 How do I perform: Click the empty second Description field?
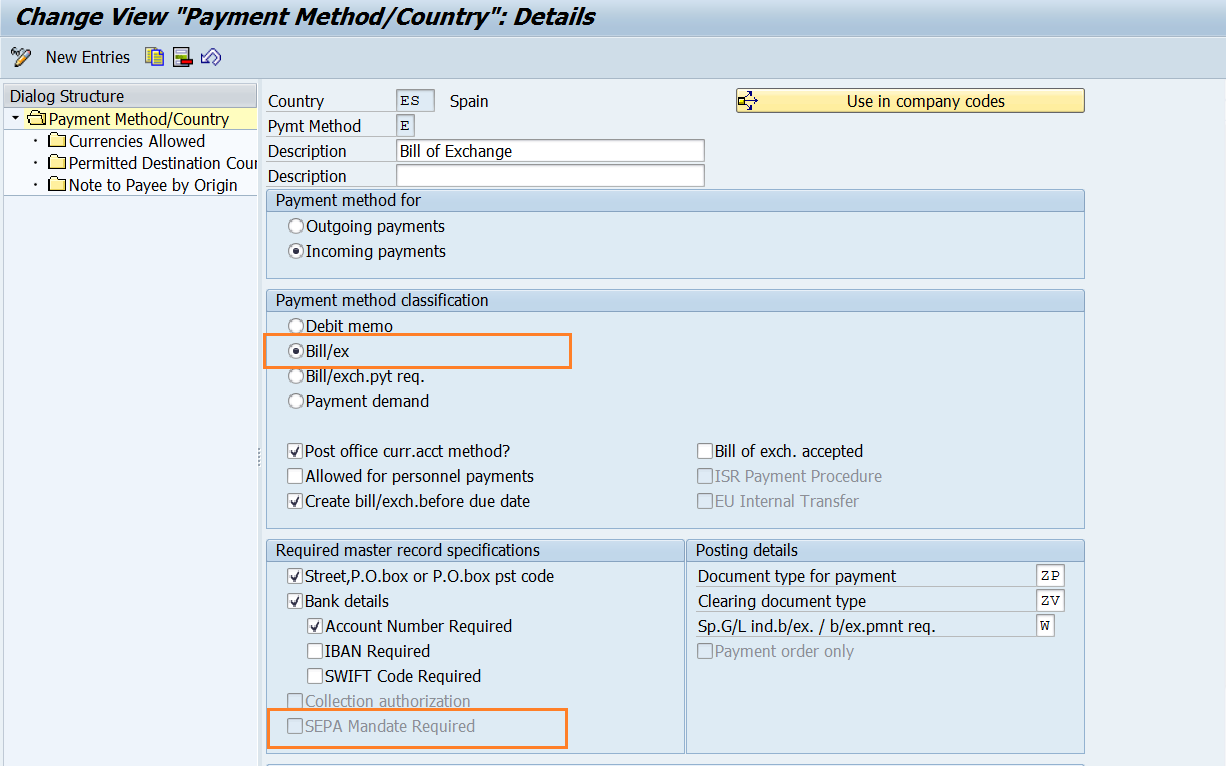pyautogui.click(x=550, y=176)
